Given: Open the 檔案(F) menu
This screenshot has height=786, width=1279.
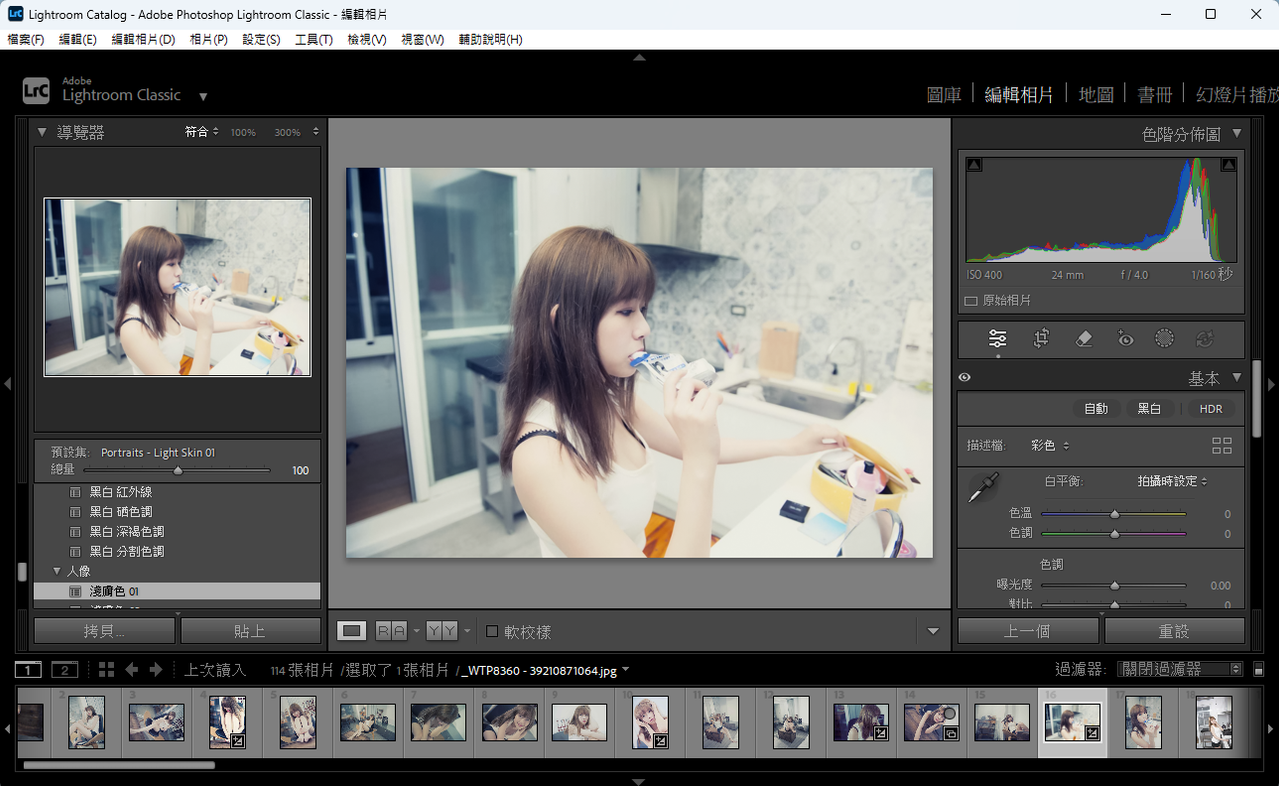Looking at the screenshot, I should (x=26, y=40).
